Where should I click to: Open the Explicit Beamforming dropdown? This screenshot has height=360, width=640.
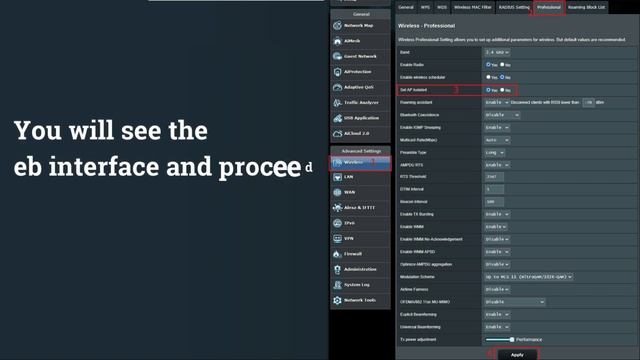(497, 315)
